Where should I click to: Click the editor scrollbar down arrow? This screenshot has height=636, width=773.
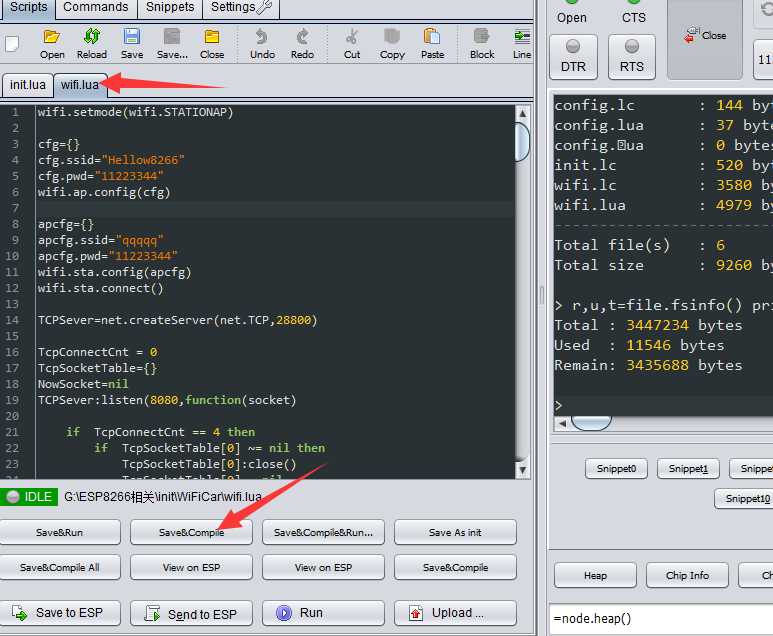(523, 469)
